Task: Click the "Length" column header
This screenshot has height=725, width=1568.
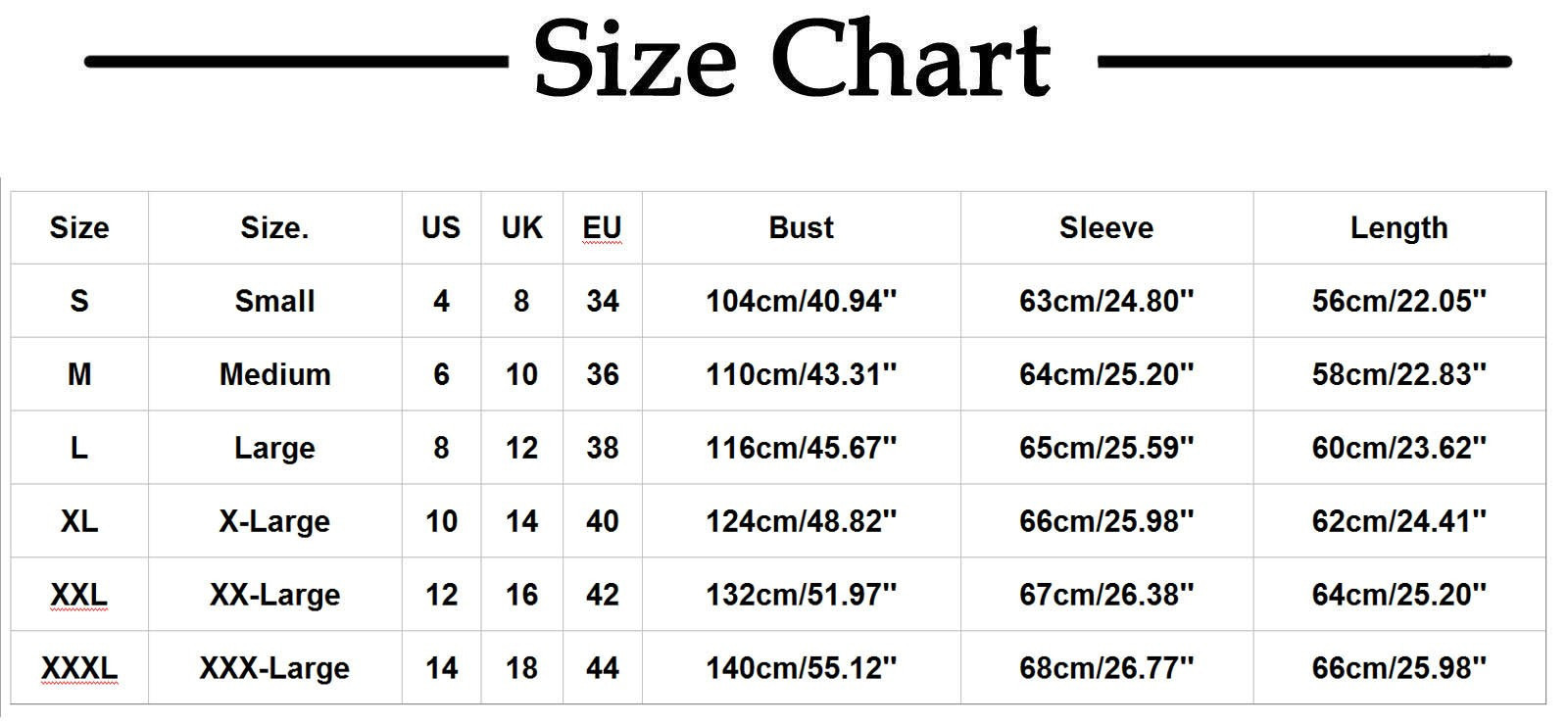Action: tap(1398, 227)
